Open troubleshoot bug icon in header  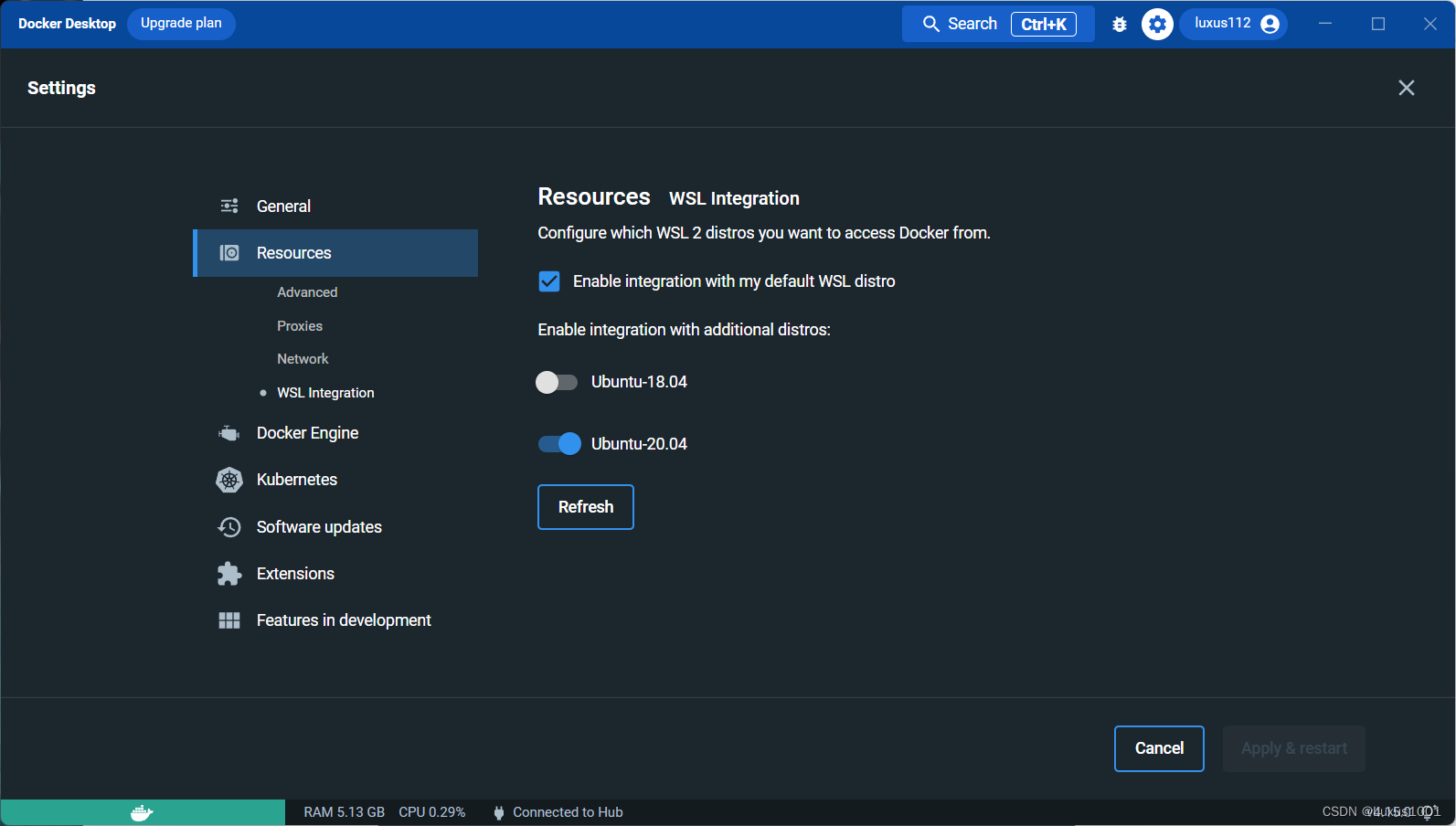pos(1120,25)
